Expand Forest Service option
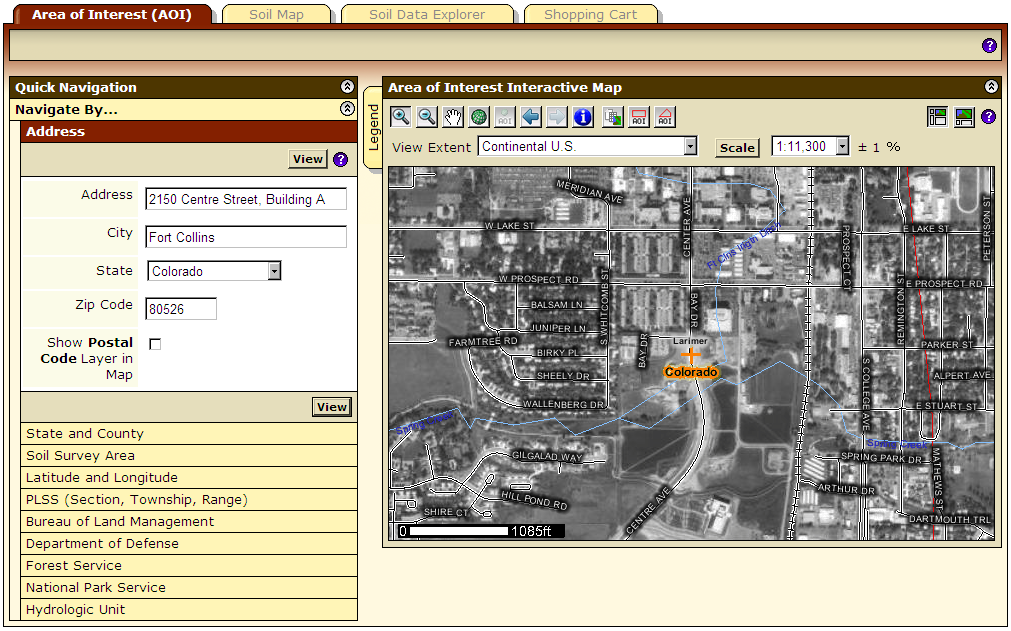This screenshot has width=1011, height=631. pos(189,565)
